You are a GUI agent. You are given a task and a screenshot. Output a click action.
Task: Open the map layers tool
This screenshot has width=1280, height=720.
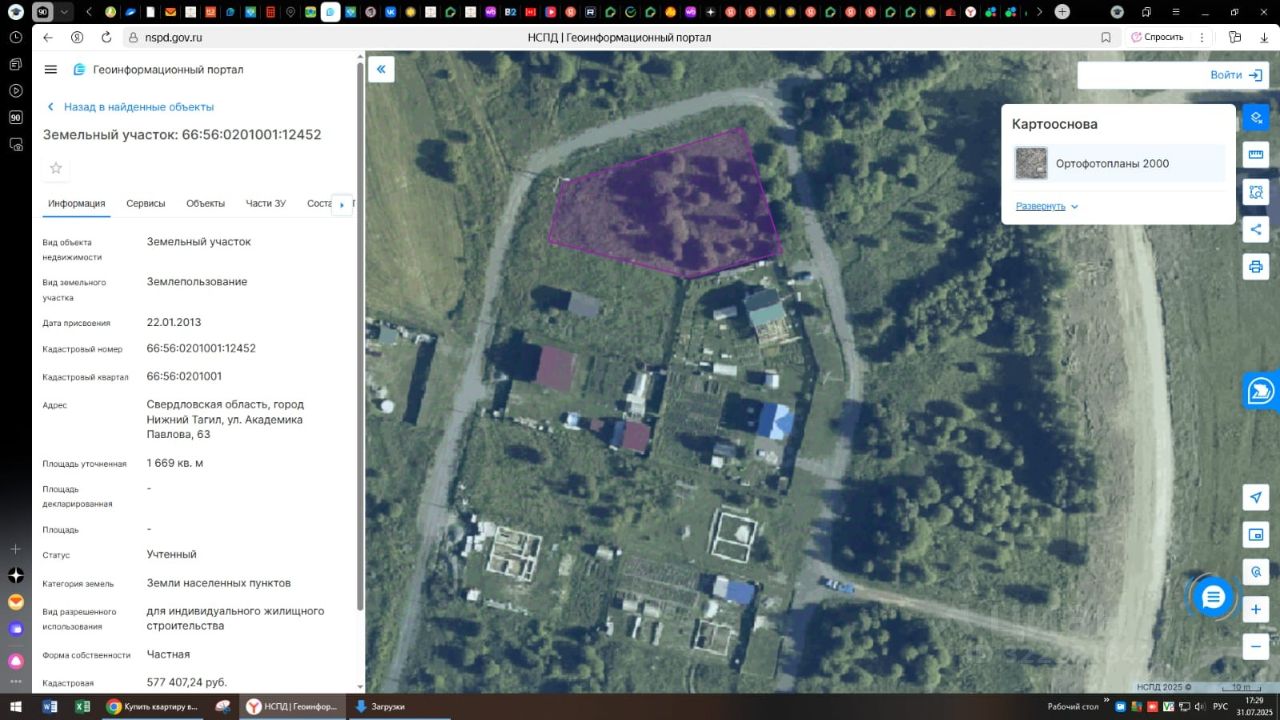pos(1256,117)
